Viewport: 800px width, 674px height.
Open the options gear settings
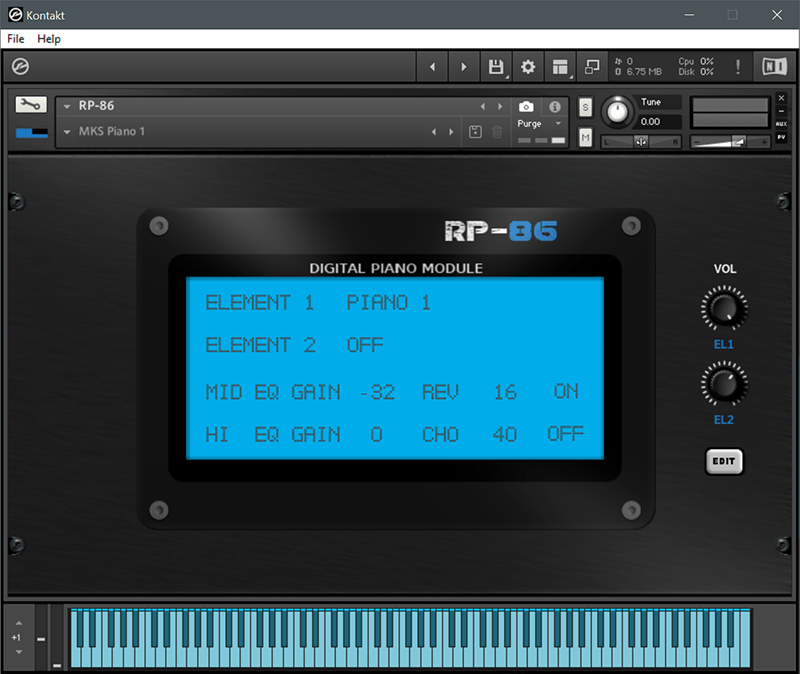(x=528, y=67)
